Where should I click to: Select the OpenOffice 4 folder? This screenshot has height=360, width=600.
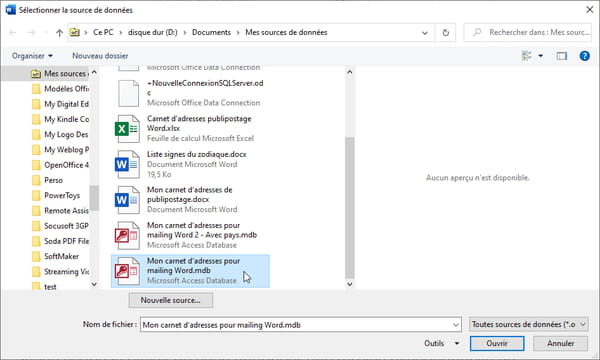point(60,165)
